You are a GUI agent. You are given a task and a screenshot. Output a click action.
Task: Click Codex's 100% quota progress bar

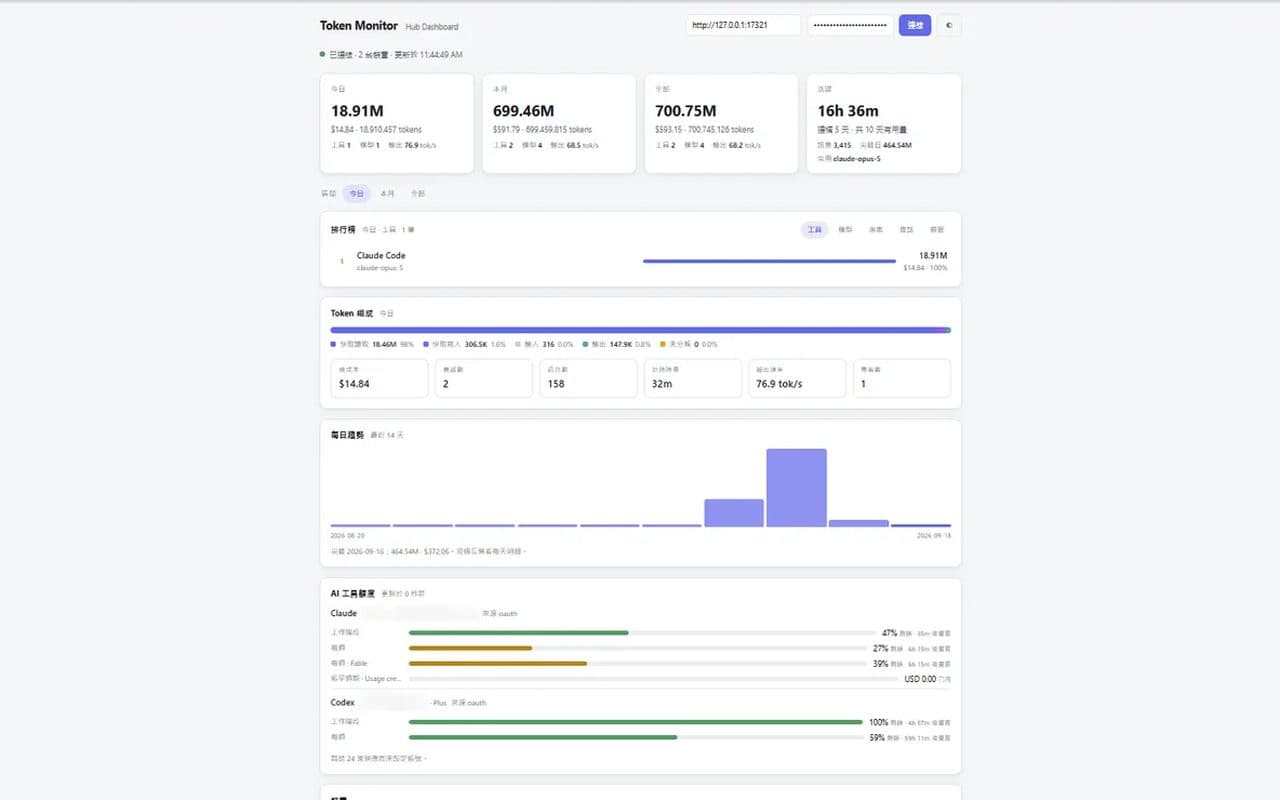635,722
